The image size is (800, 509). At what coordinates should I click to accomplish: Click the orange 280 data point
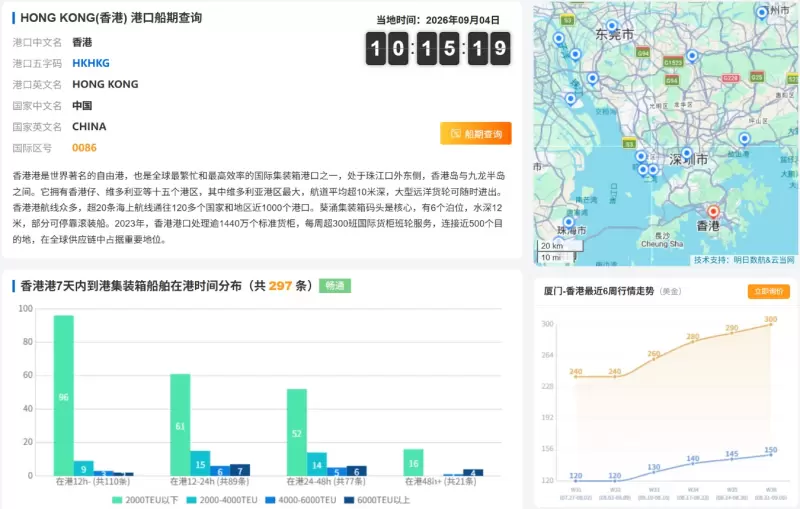(693, 342)
